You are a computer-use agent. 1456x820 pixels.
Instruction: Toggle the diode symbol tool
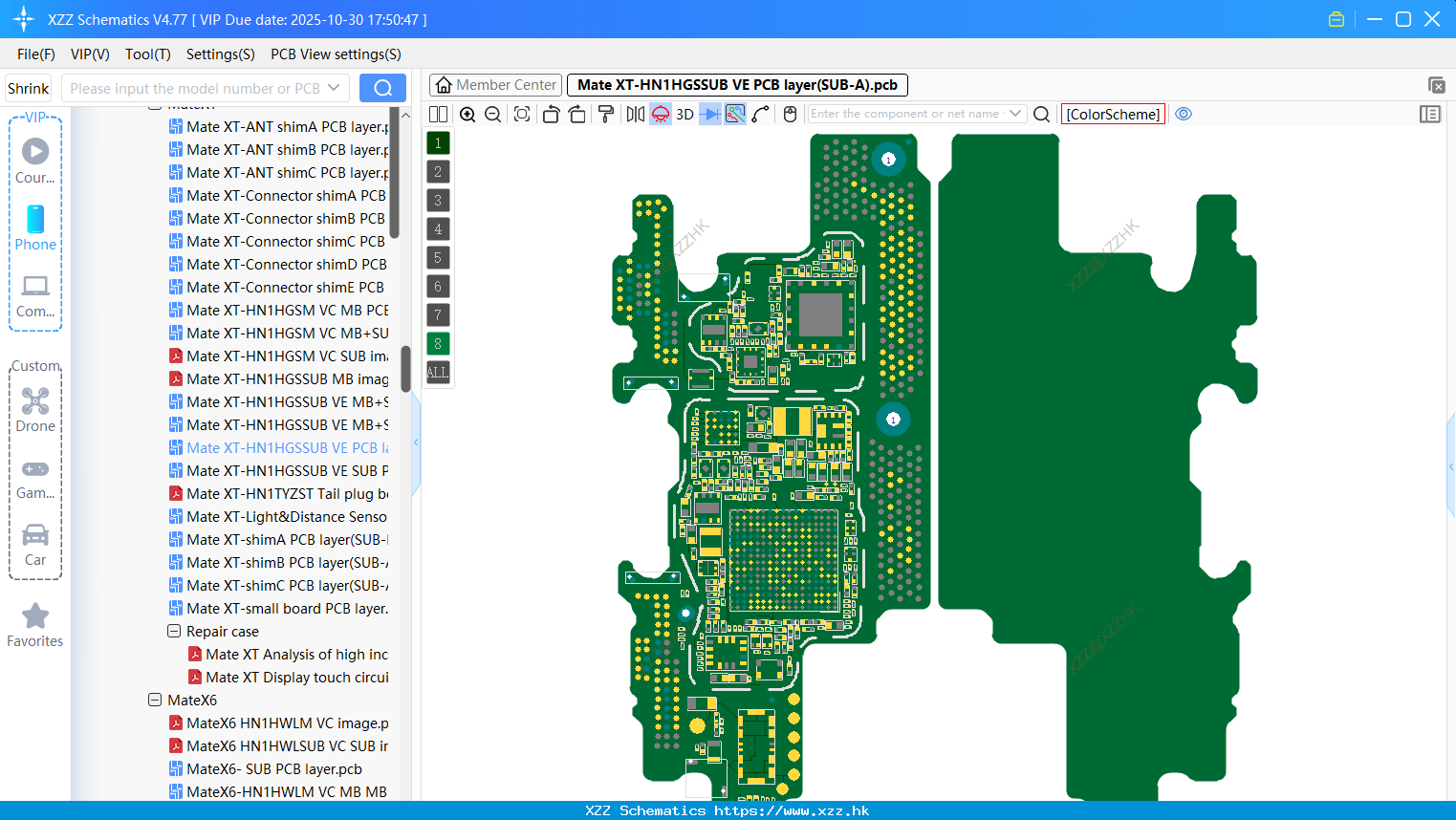tap(710, 114)
